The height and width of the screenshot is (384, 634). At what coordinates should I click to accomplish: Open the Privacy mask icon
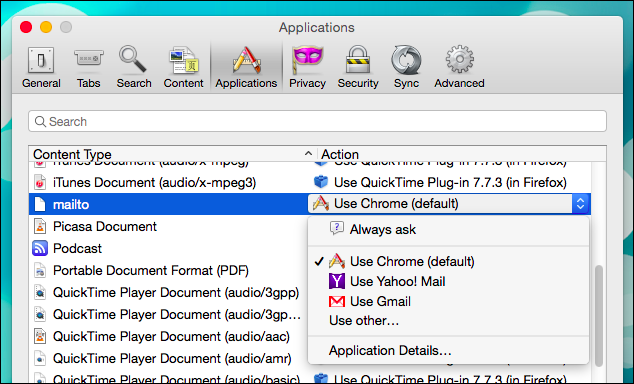[307, 60]
